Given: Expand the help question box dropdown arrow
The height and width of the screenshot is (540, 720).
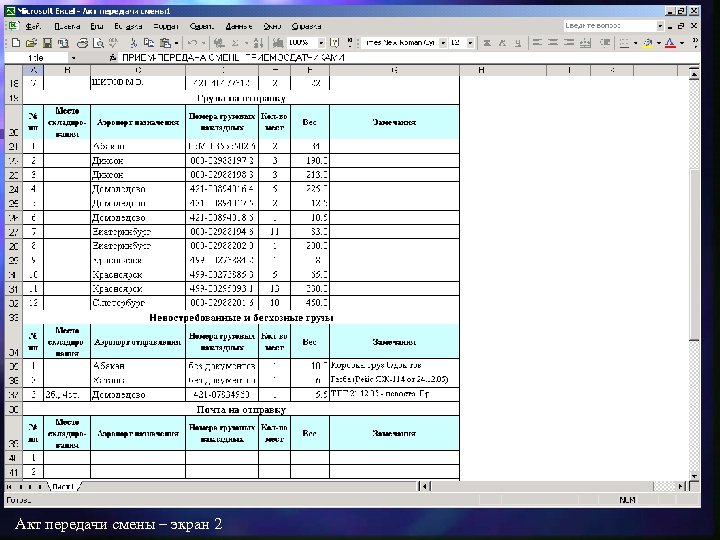Looking at the screenshot, I should pyautogui.click(x=660, y=26).
